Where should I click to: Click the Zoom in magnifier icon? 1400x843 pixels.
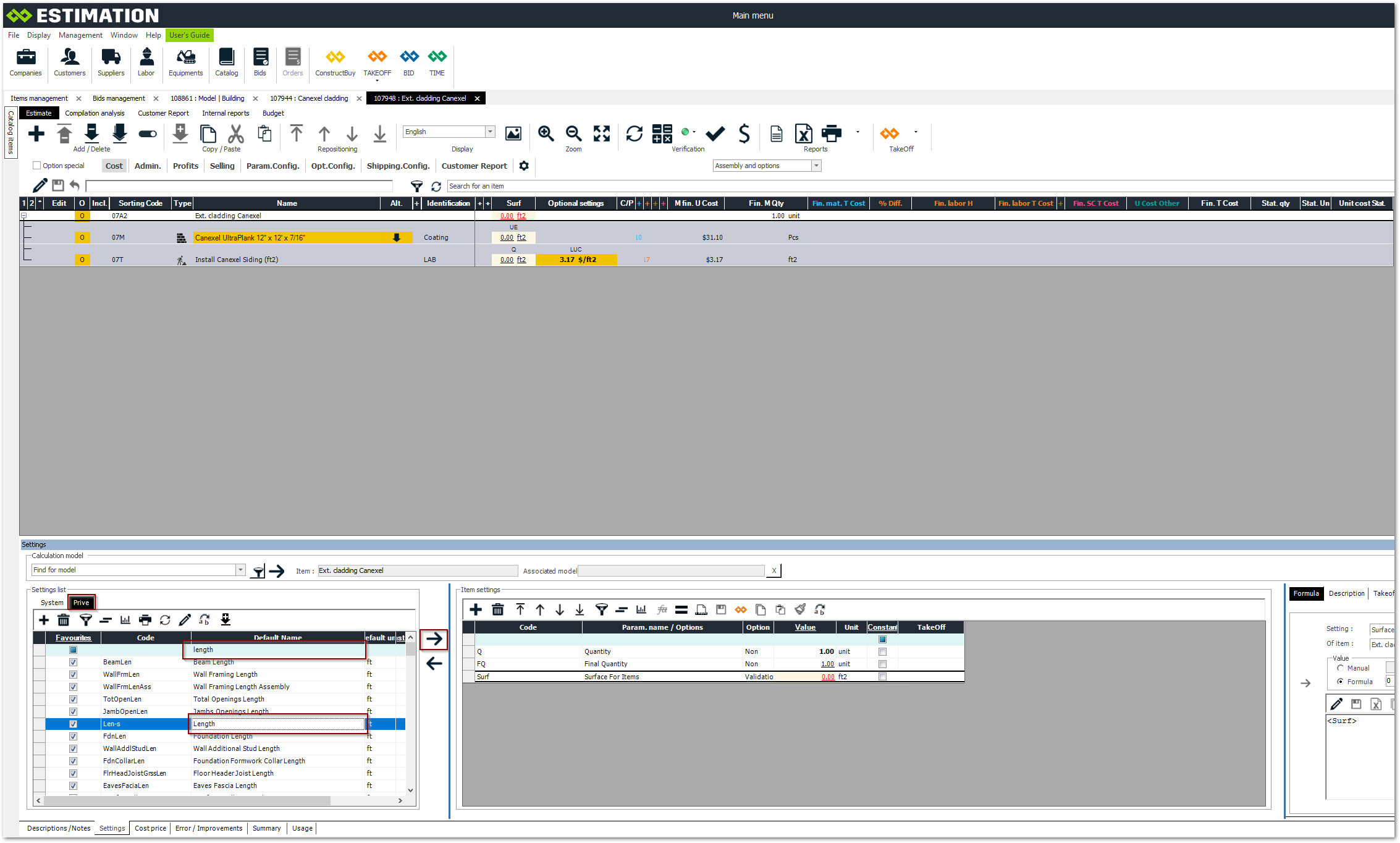coord(546,133)
